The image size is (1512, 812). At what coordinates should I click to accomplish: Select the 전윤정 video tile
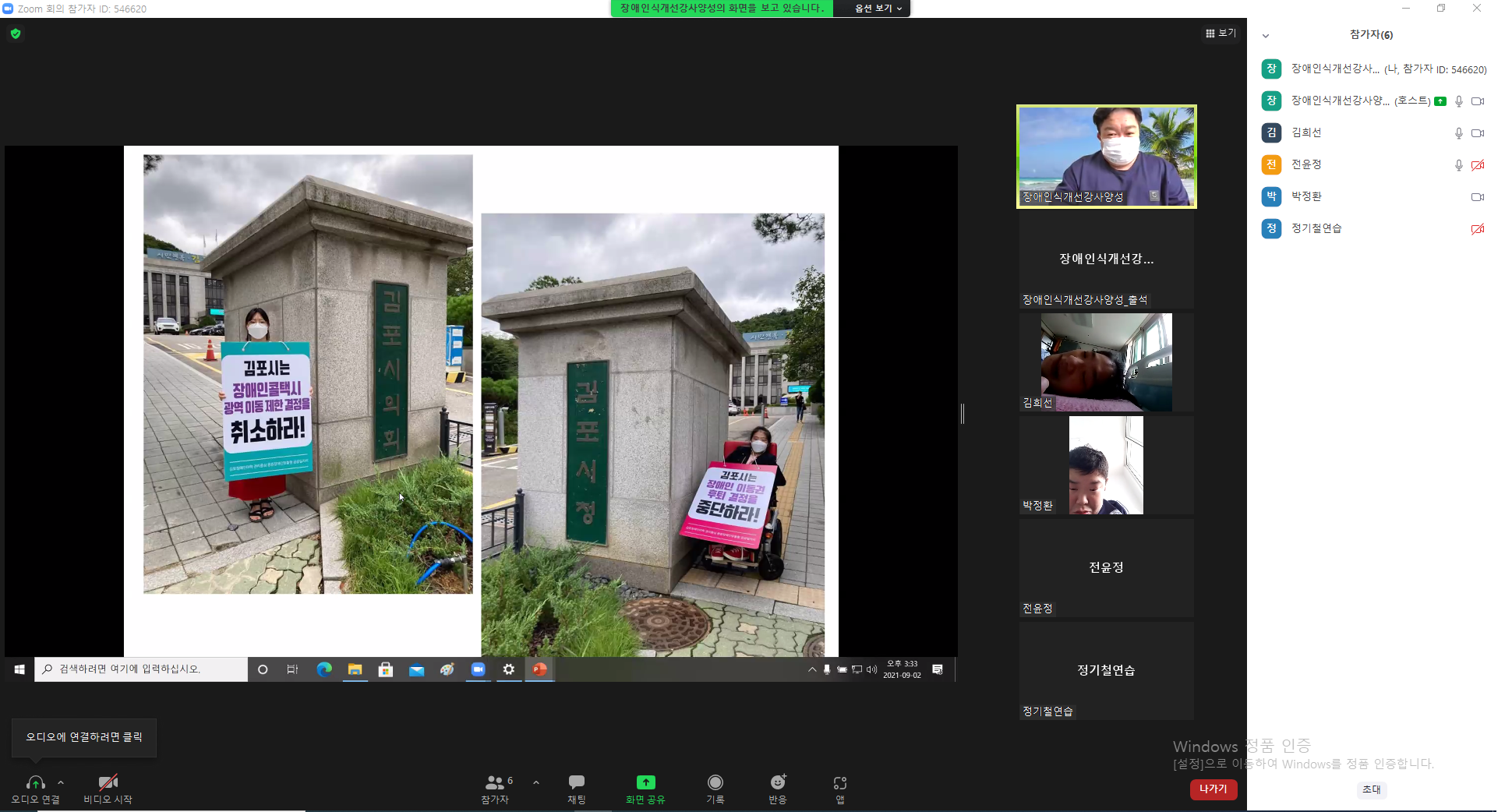coord(1107,568)
